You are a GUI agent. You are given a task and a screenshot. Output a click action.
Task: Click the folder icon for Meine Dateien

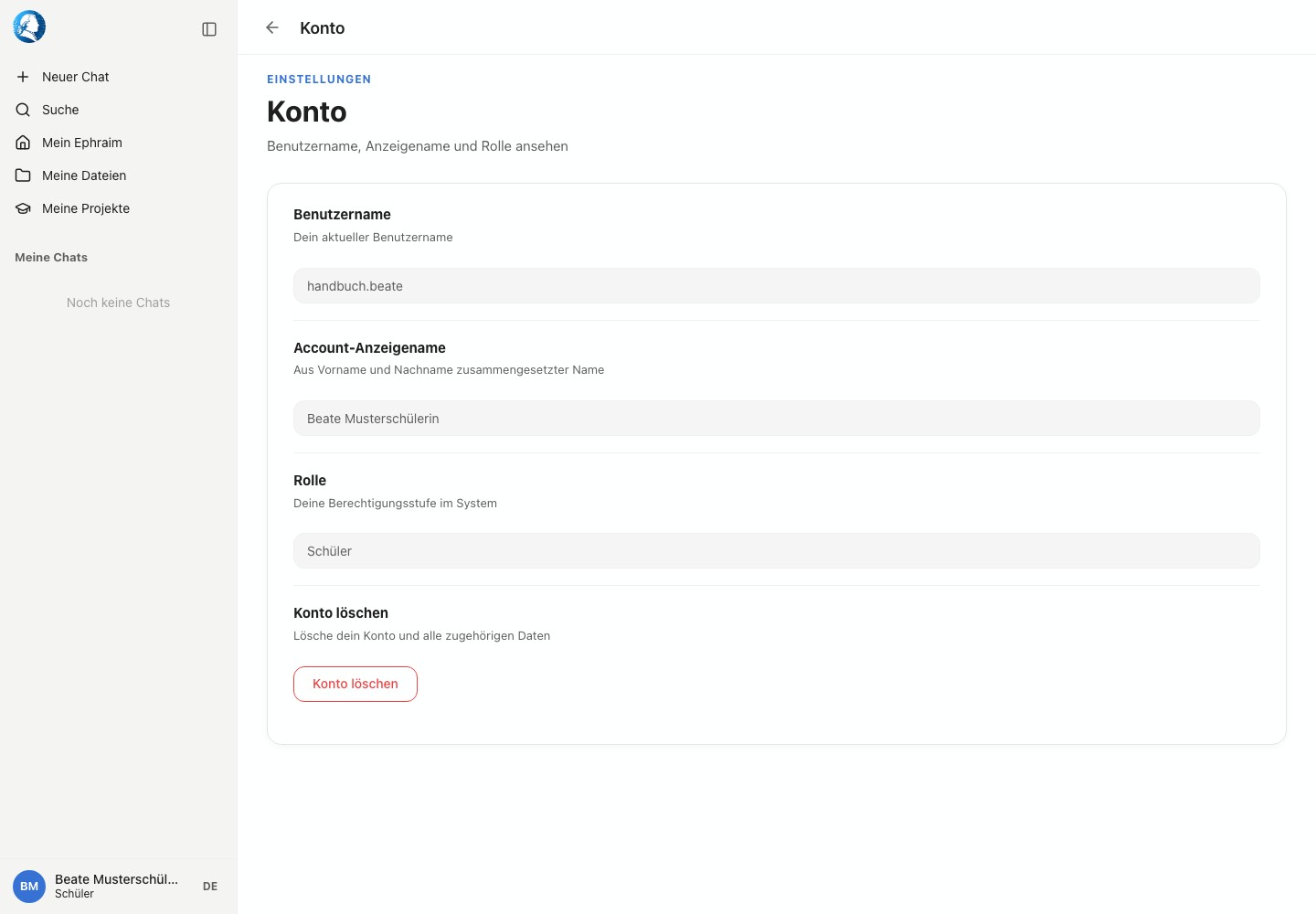tap(23, 175)
